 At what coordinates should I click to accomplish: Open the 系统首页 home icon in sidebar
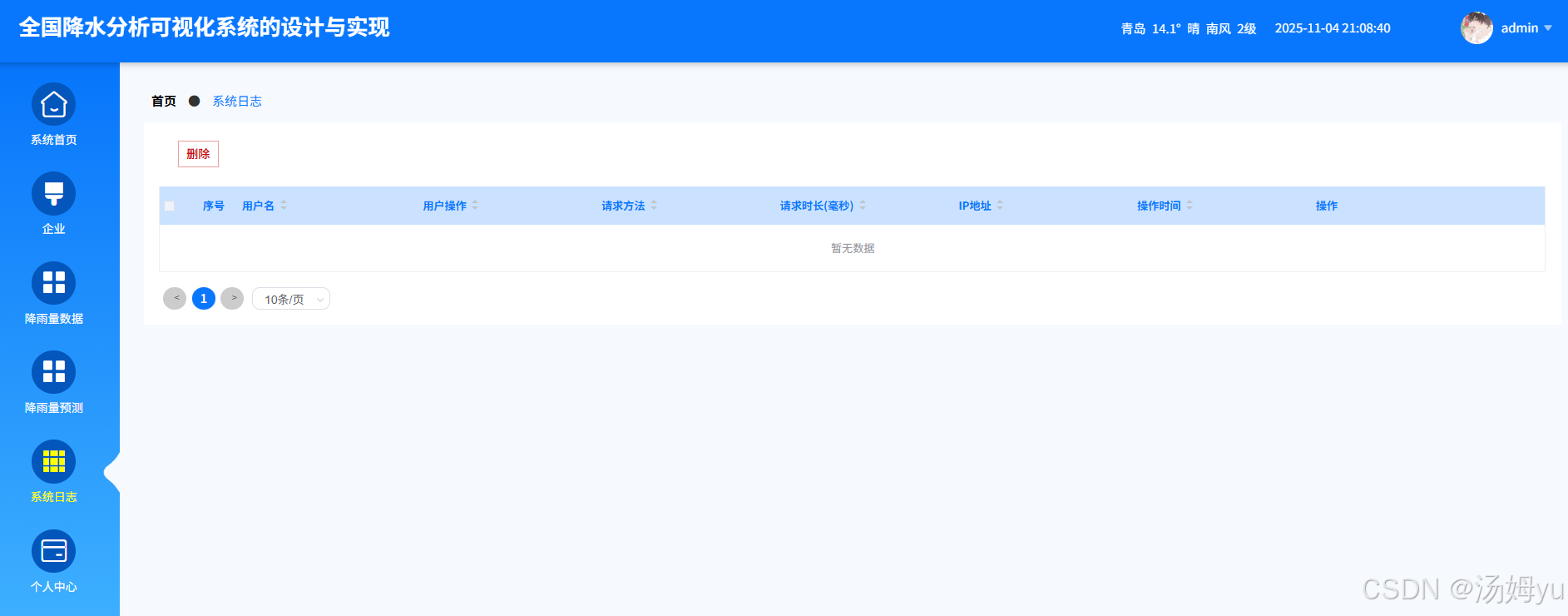[53, 104]
